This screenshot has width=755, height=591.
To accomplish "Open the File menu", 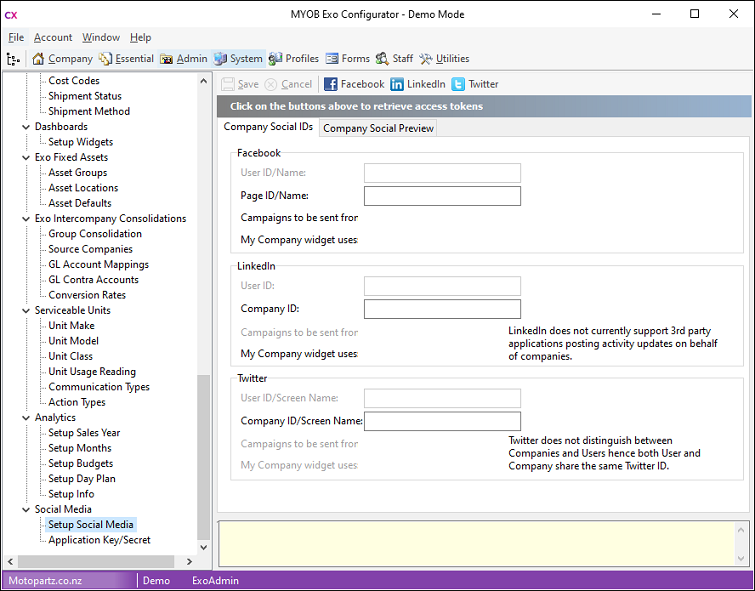I will 16,37.
